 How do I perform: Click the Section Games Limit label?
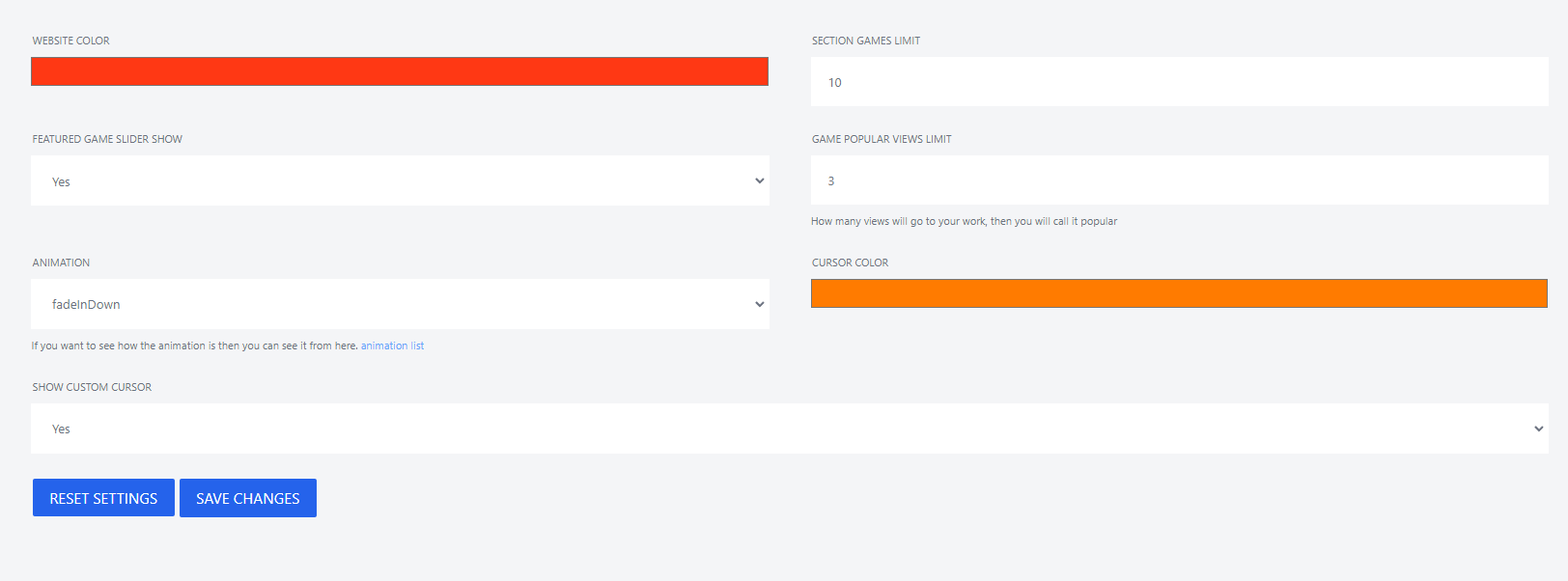click(x=866, y=41)
